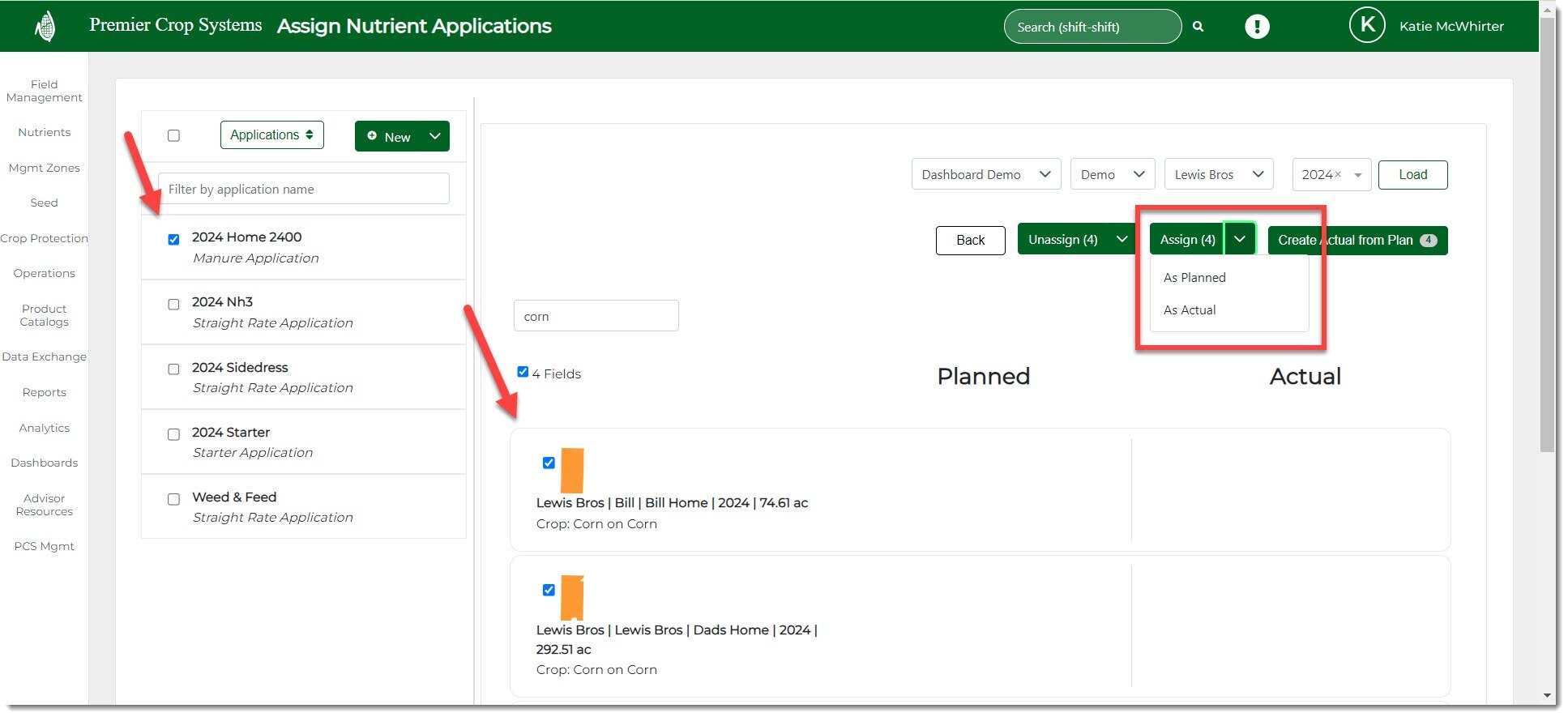This screenshot has width=1568, height=717.
Task: Uncheck the 2024 Home 2400 application
Action: point(173,239)
